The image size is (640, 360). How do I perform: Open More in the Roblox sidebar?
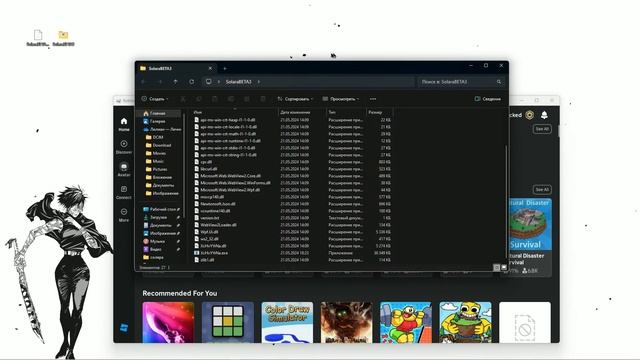pyautogui.click(x=124, y=215)
